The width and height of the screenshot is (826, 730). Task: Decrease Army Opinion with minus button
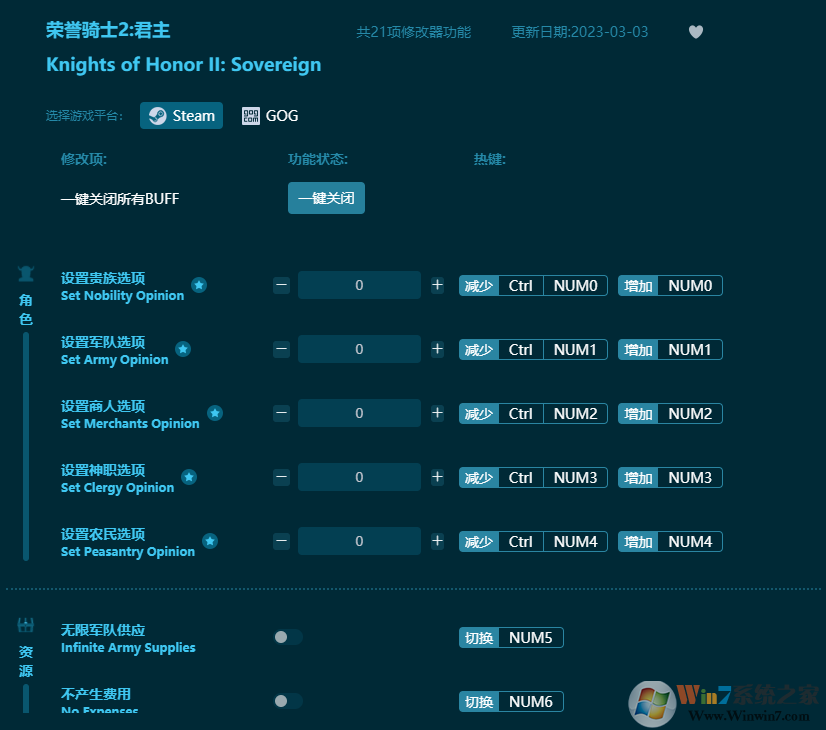(281, 349)
